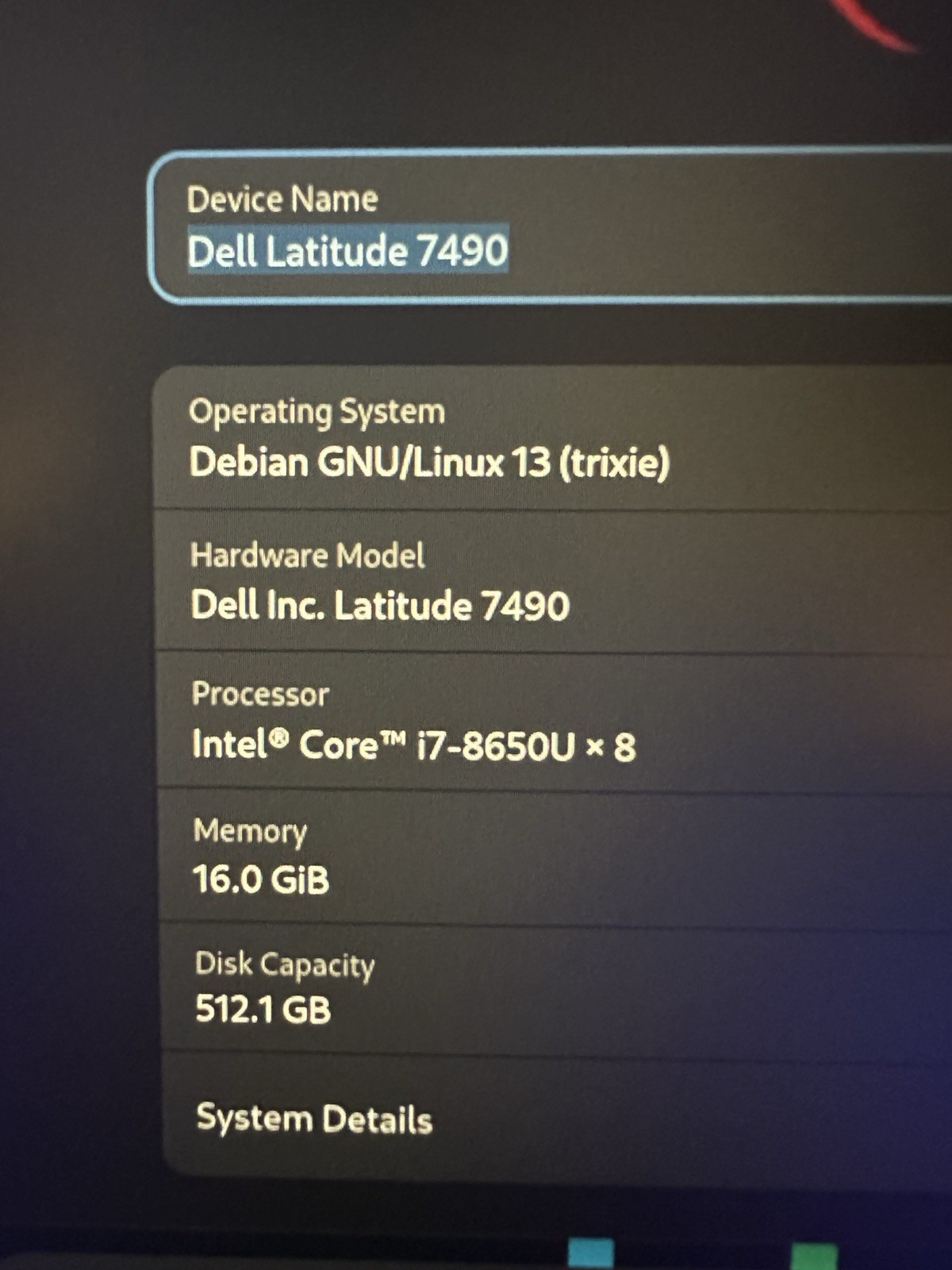Click the Intel Core i7-8650U × 8 value
Viewport: 952px width, 1270px height.
coord(413,745)
